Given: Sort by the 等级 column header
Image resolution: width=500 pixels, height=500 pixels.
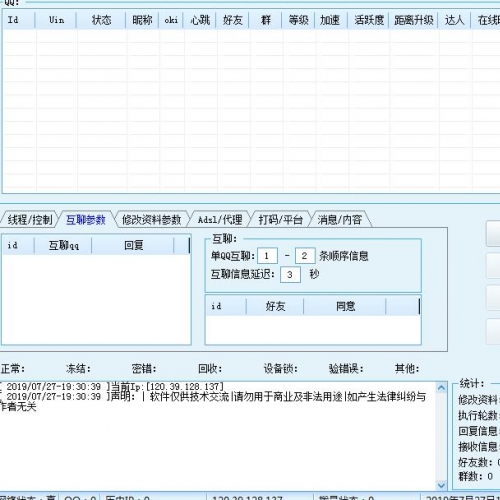Looking at the screenshot, I should pos(298,20).
